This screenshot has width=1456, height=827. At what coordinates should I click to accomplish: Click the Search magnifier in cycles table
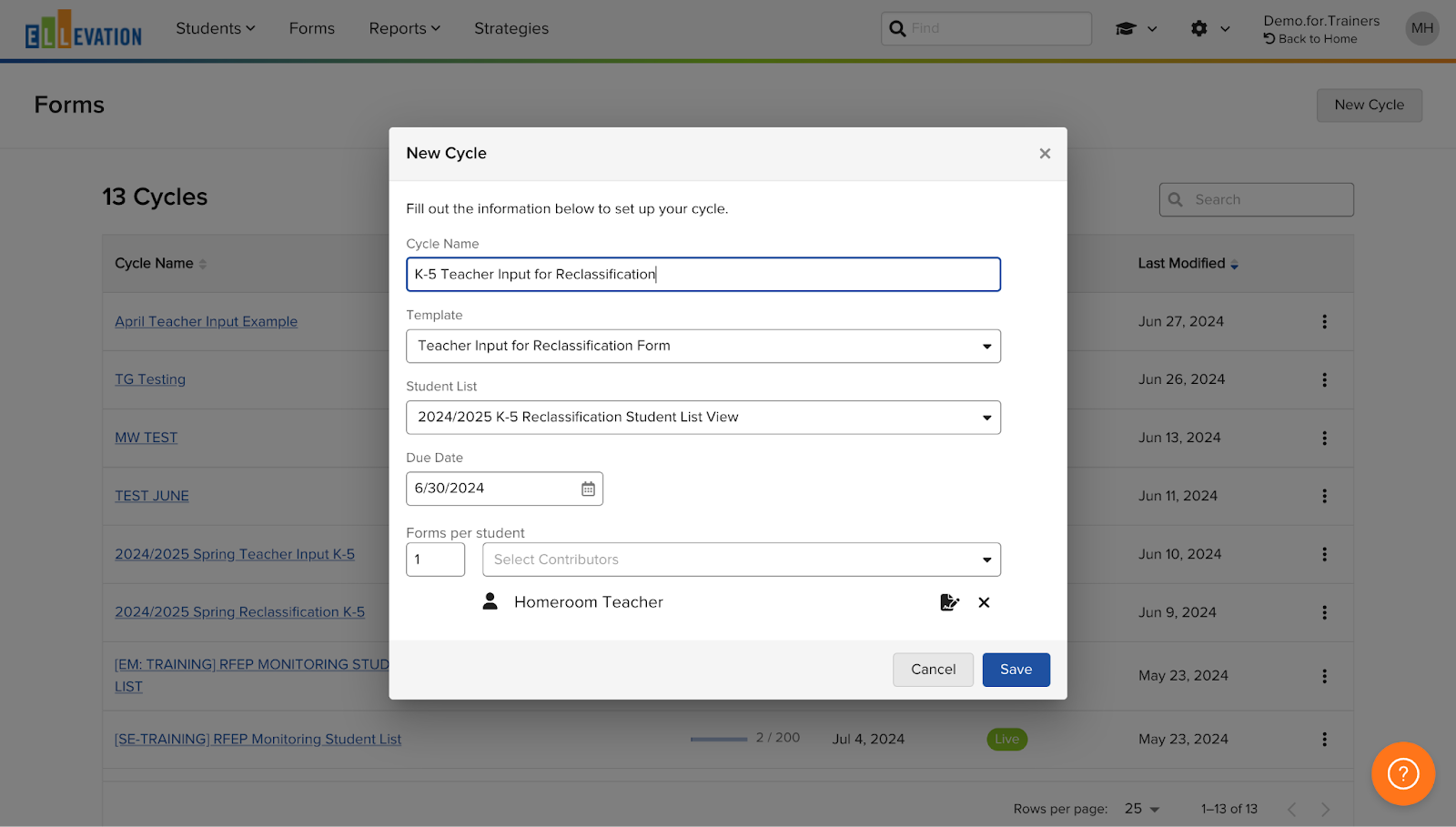[x=1176, y=199]
